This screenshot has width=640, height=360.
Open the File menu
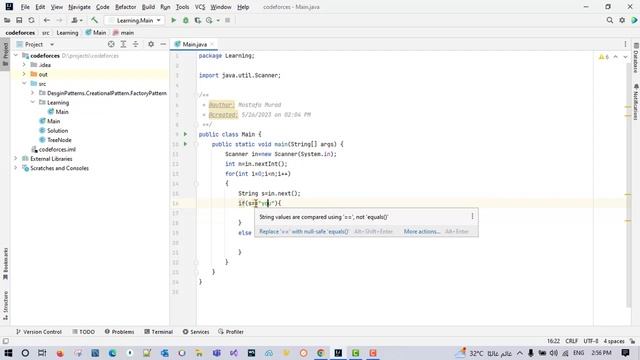tap(25, 7)
